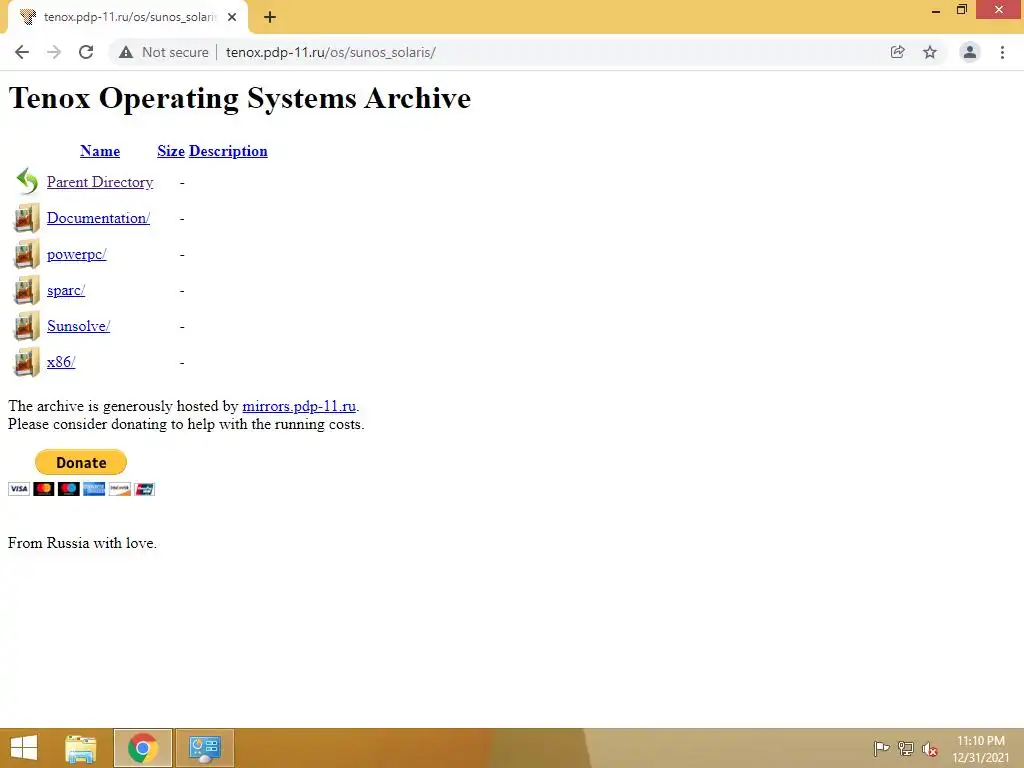Select the tenox.pdp-11.ru sunos_solaris tab
Screen dimensions: 1024x768
[x=128, y=17]
